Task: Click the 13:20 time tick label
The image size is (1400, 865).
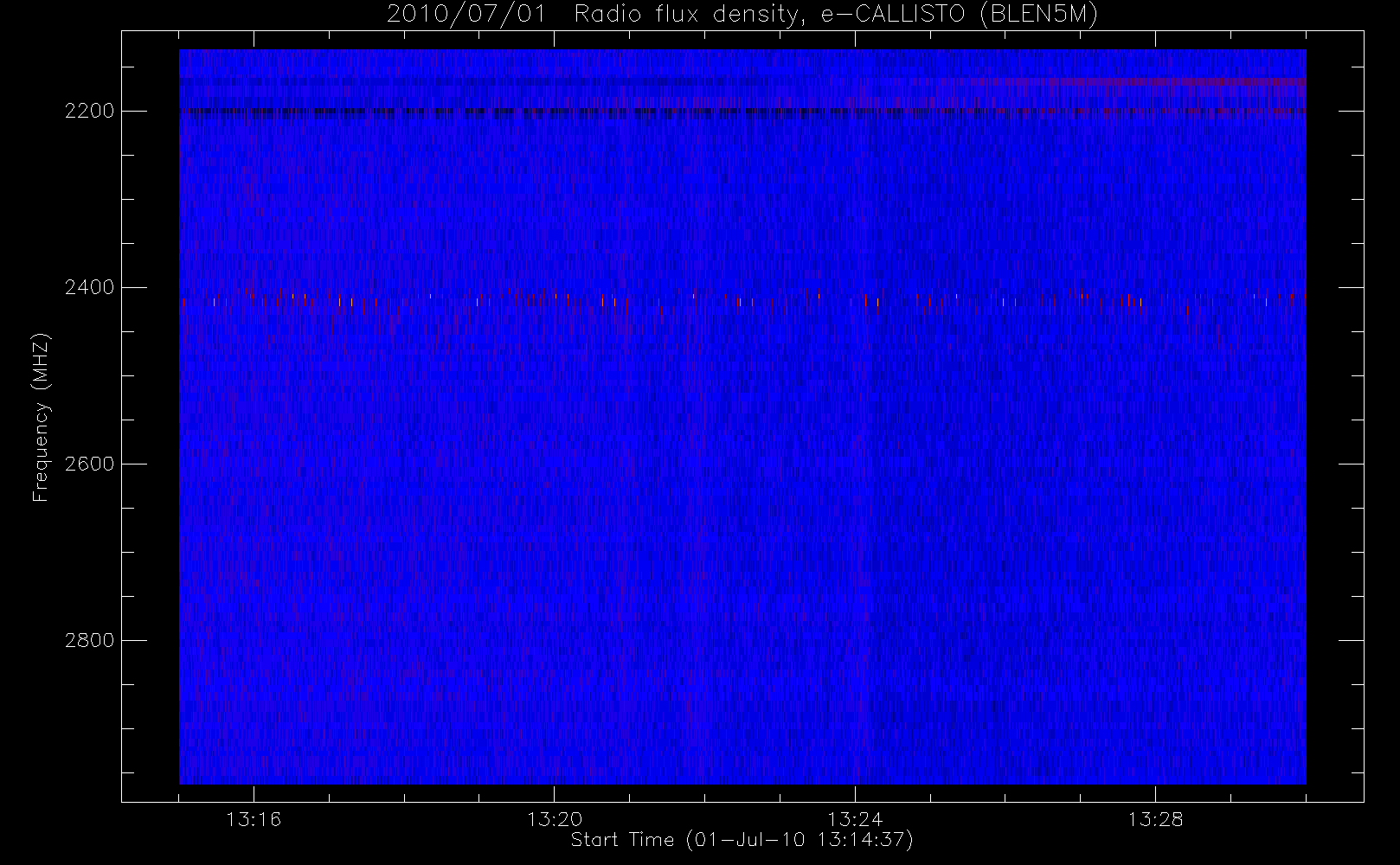Action: click(554, 819)
